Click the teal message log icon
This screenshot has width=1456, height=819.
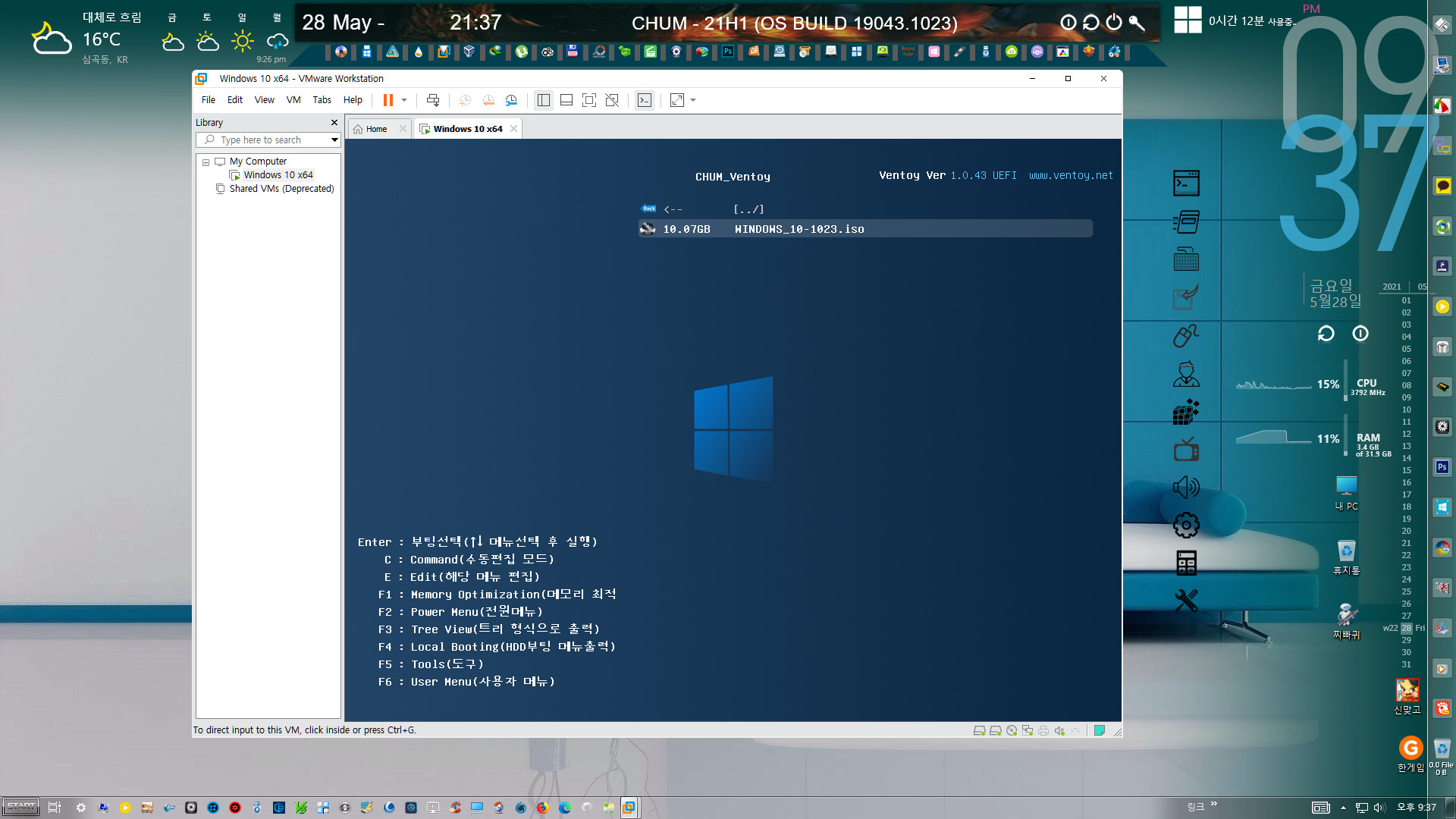[1099, 731]
